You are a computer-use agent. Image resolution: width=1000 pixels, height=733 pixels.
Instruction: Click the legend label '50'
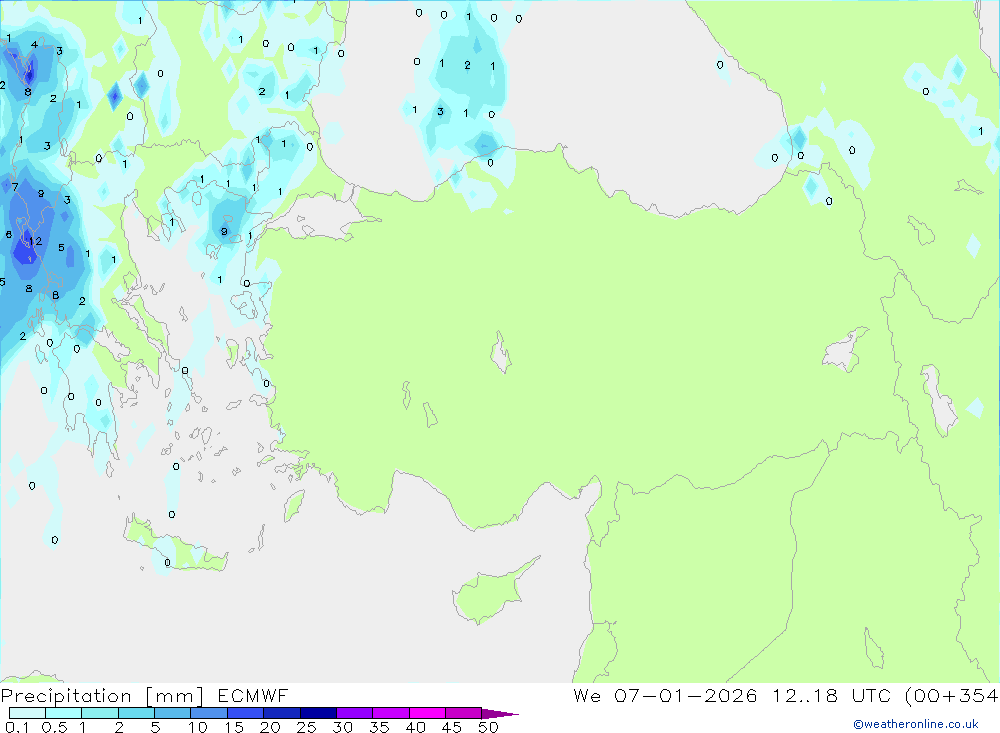pos(488,727)
